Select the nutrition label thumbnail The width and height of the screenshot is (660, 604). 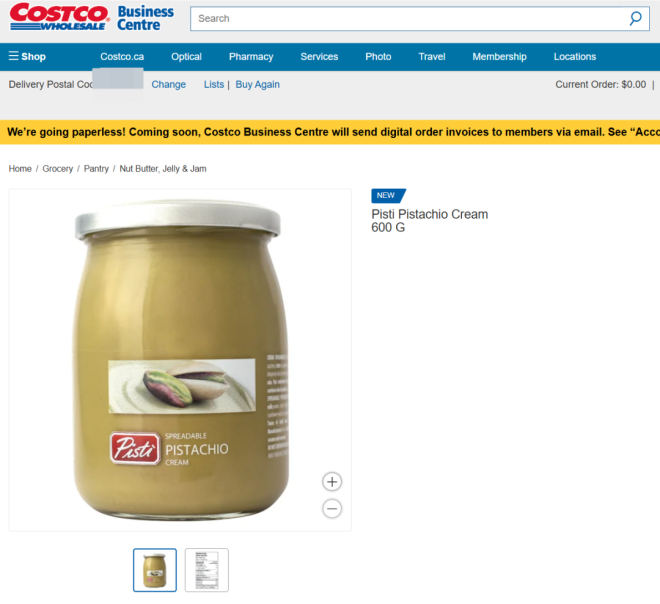point(207,570)
